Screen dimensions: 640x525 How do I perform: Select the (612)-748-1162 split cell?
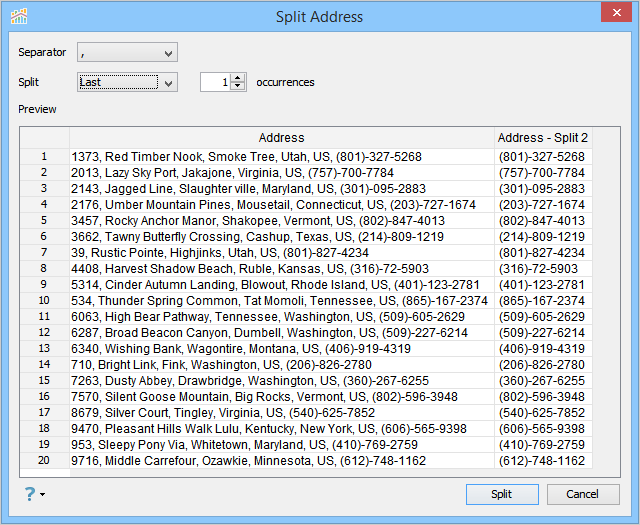point(541,461)
